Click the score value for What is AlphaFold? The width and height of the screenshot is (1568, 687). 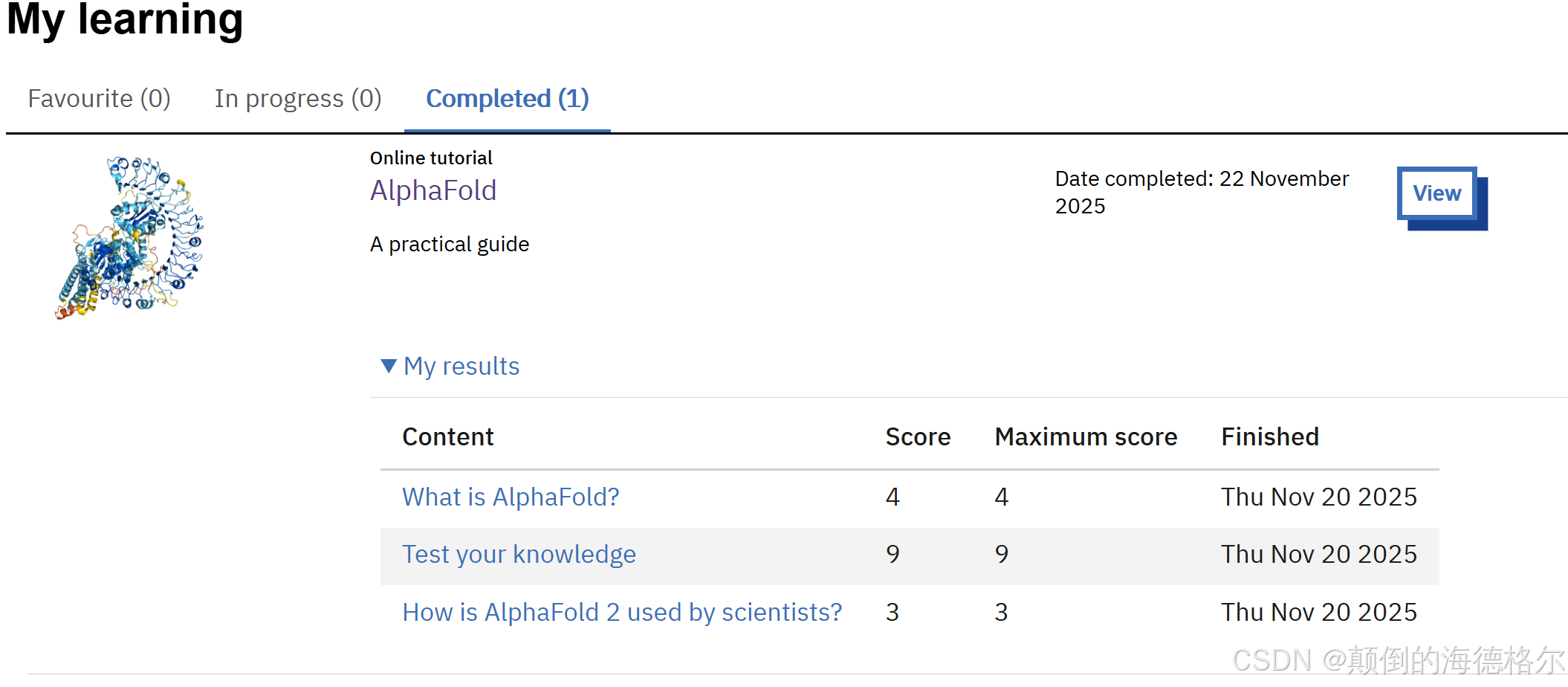[892, 497]
